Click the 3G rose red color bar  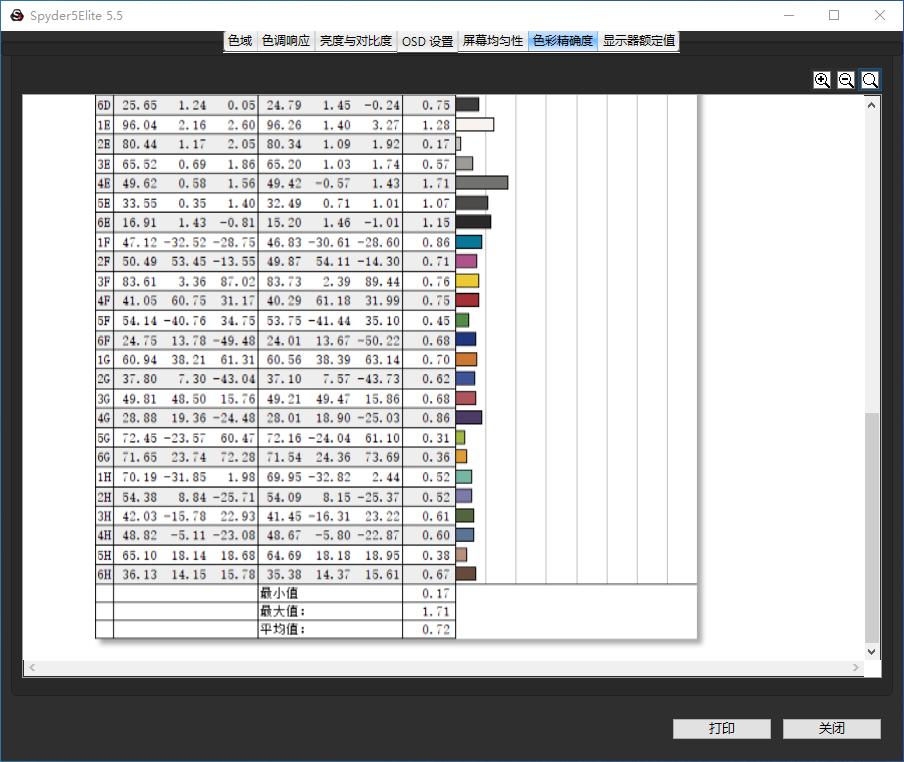click(x=466, y=398)
